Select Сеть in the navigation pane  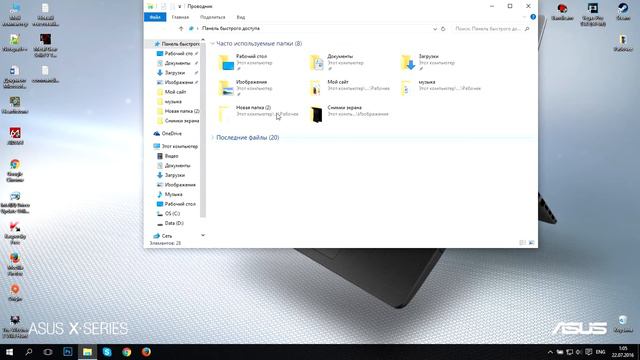(163, 236)
